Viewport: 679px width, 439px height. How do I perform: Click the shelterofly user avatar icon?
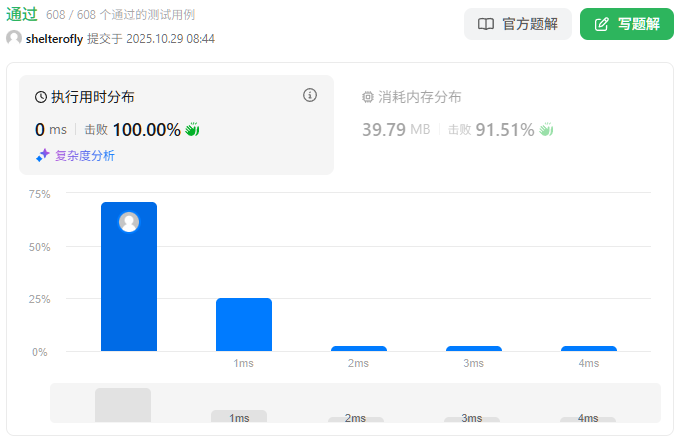point(14,38)
